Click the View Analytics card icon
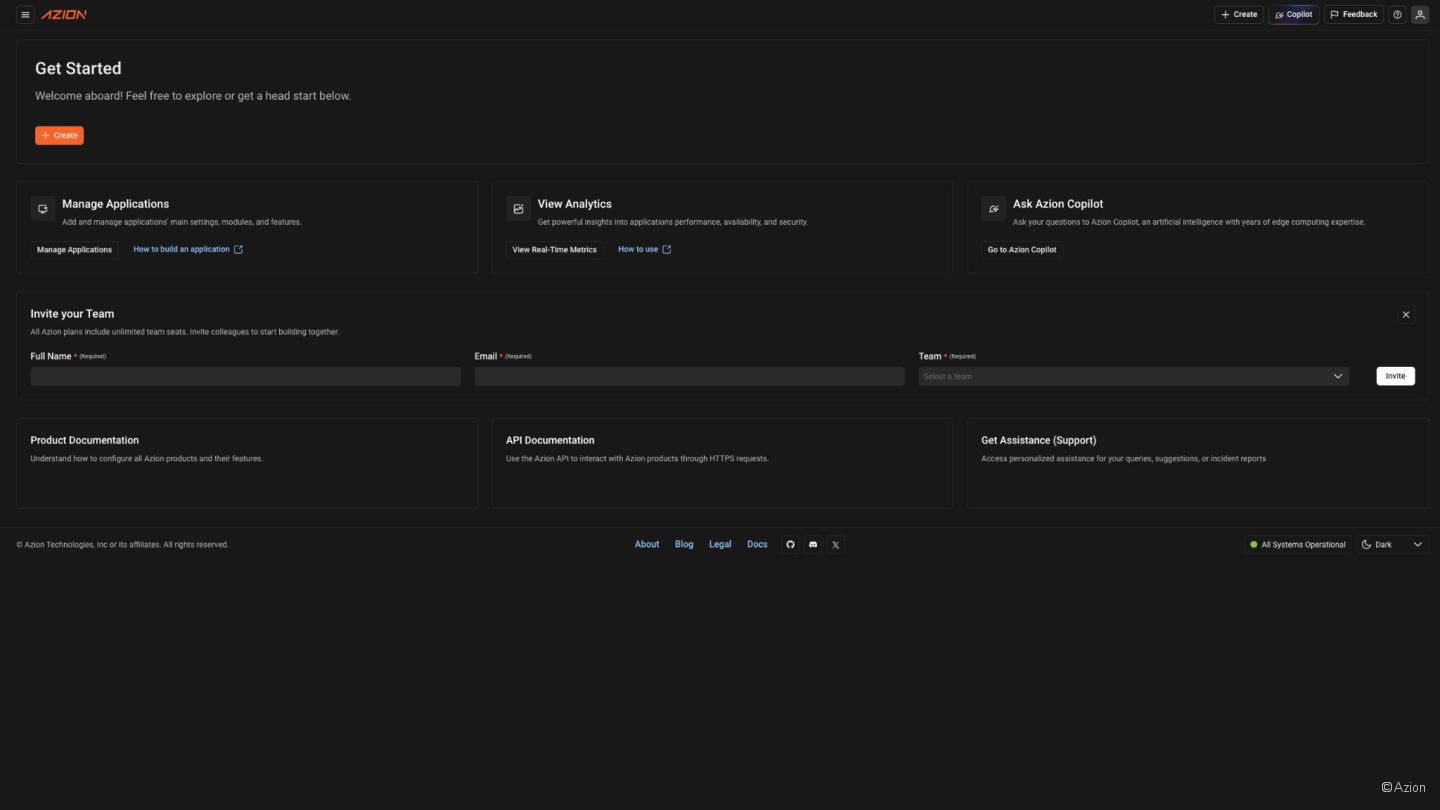This screenshot has height=810, width=1440. pos(518,209)
